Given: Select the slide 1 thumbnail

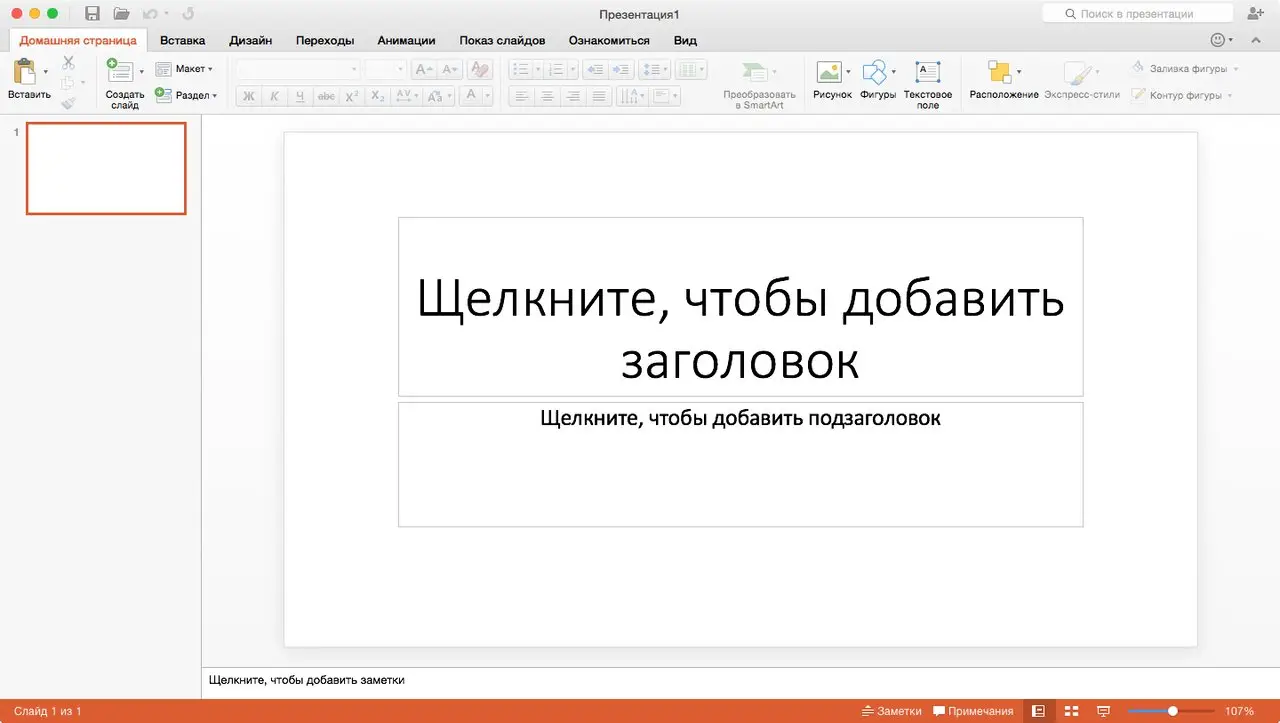Looking at the screenshot, I should 106,169.
